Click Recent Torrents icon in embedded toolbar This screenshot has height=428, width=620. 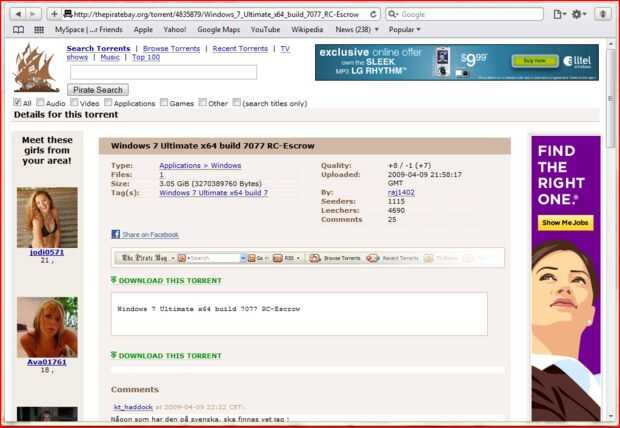coord(372,258)
